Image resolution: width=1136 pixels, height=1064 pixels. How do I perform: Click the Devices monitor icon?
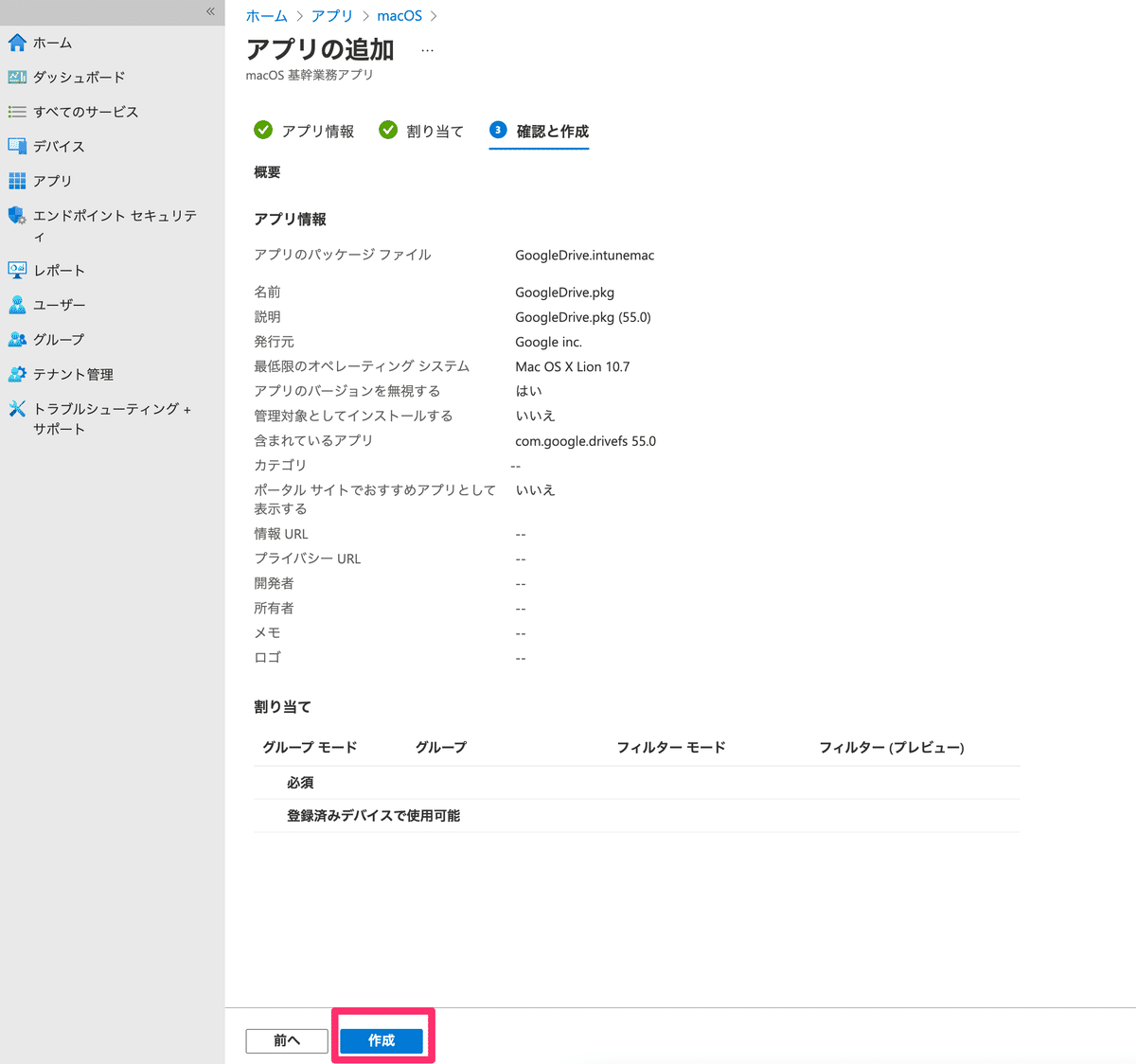pyautogui.click(x=17, y=146)
